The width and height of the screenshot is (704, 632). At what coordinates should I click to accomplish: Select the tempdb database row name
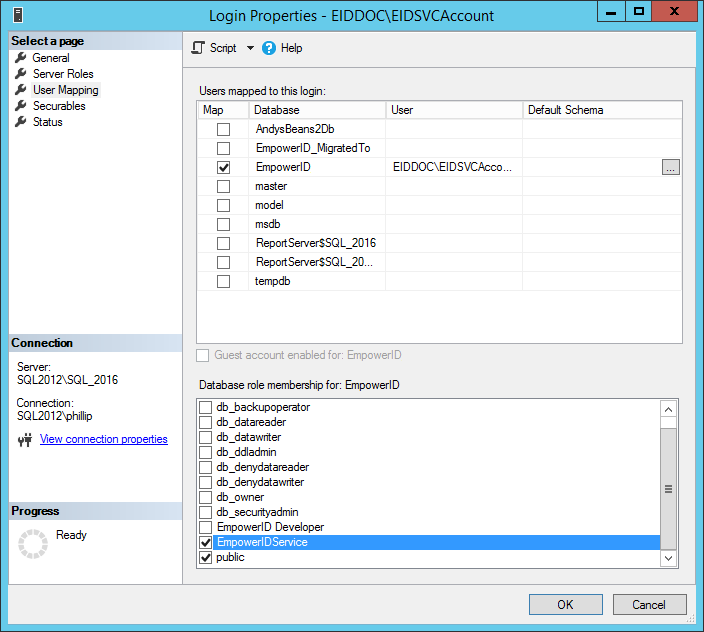pyautogui.click(x=273, y=281)
